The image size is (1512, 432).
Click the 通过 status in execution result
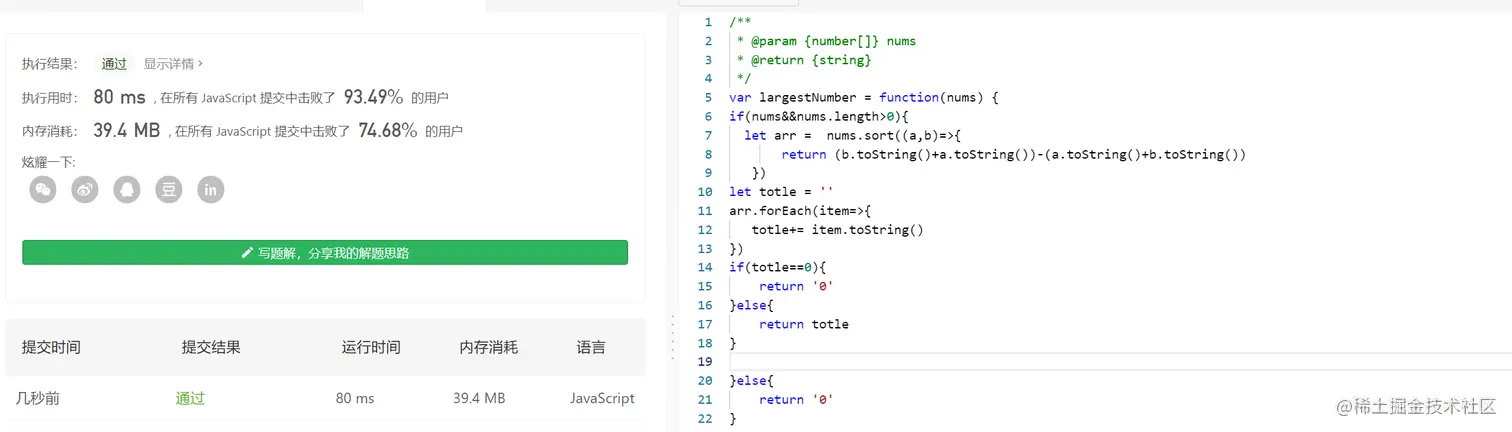point(114,64)
